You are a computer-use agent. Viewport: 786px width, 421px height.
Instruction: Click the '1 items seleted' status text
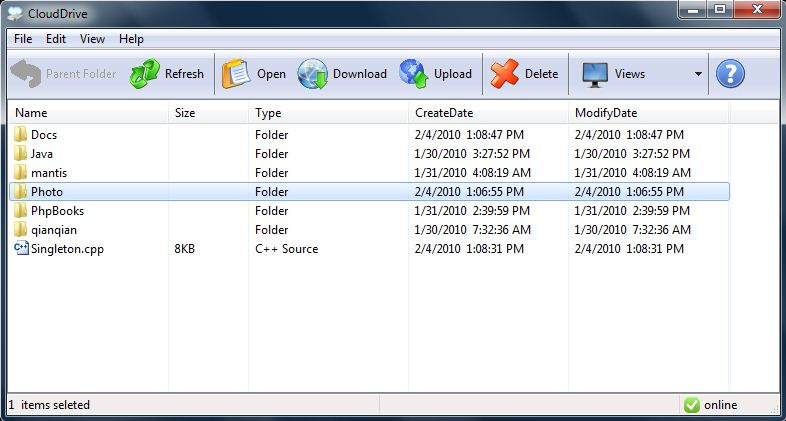[x=49, y=404]
